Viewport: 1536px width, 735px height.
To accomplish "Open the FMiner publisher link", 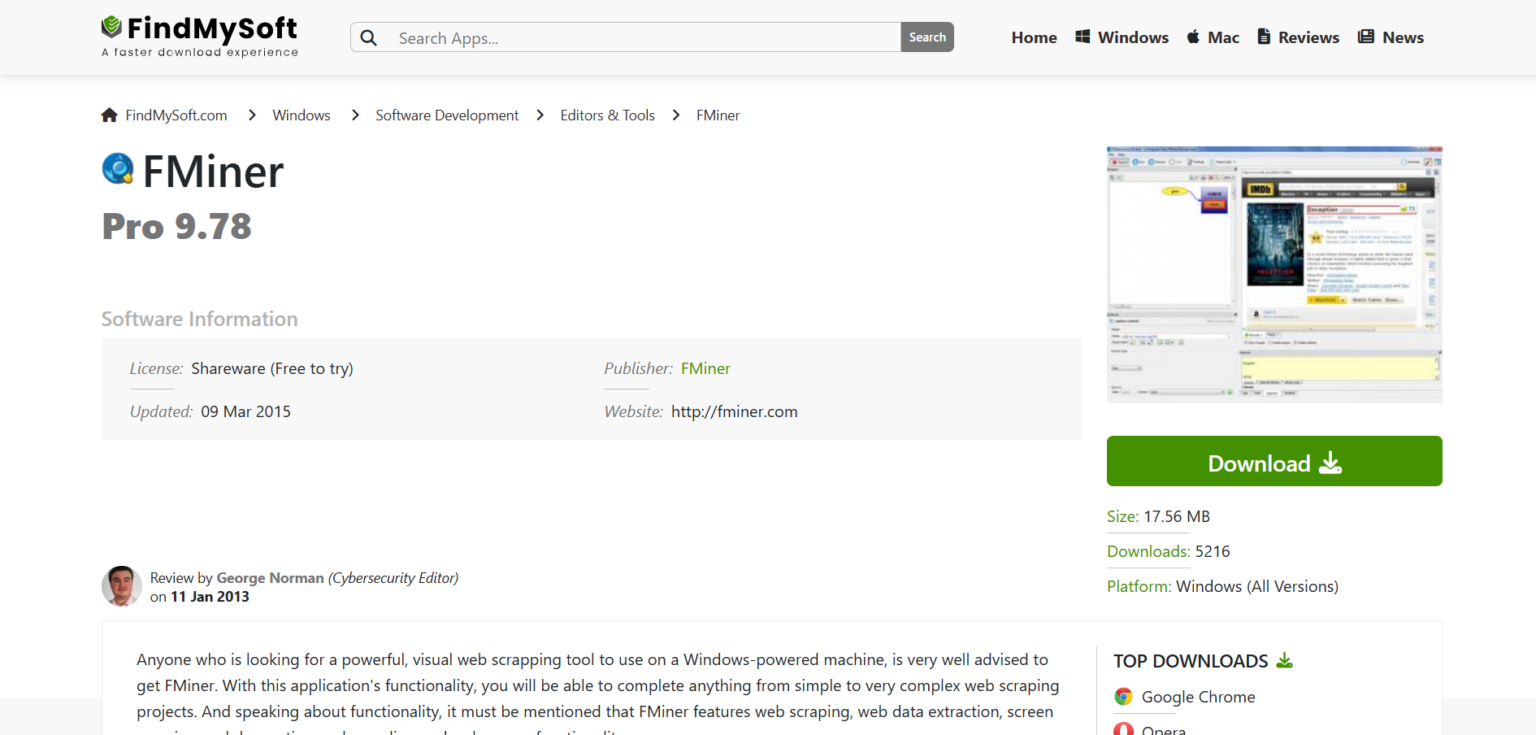I will click(x=705, y=368).
